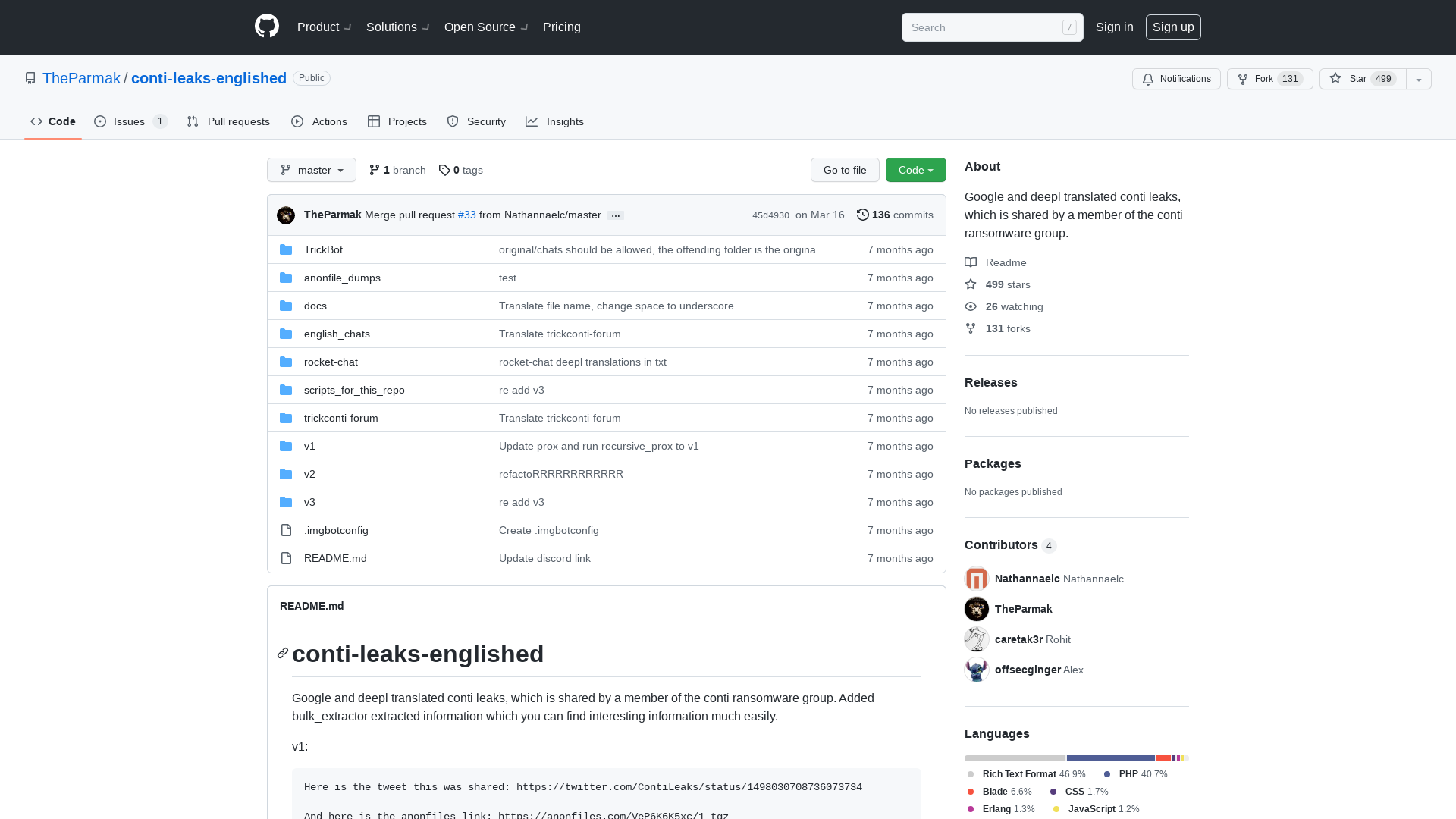This screenshot has width=1456, height=819.
Task: Click the Sign up button
Action: click(1173, 27)
